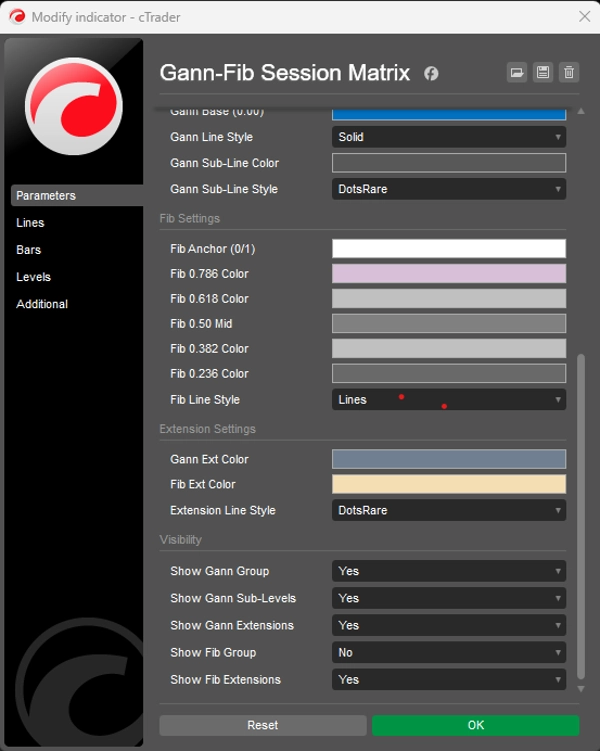This screenshot has width=600, height=751.
Task: Click the Facebook share icon beside title
Action: tap(431, 73)
